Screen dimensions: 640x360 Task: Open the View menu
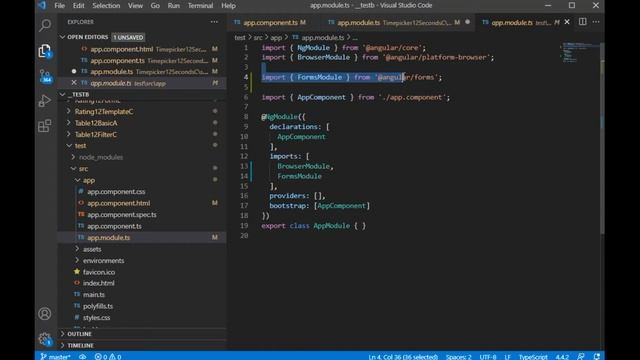[x=135, y=6]
